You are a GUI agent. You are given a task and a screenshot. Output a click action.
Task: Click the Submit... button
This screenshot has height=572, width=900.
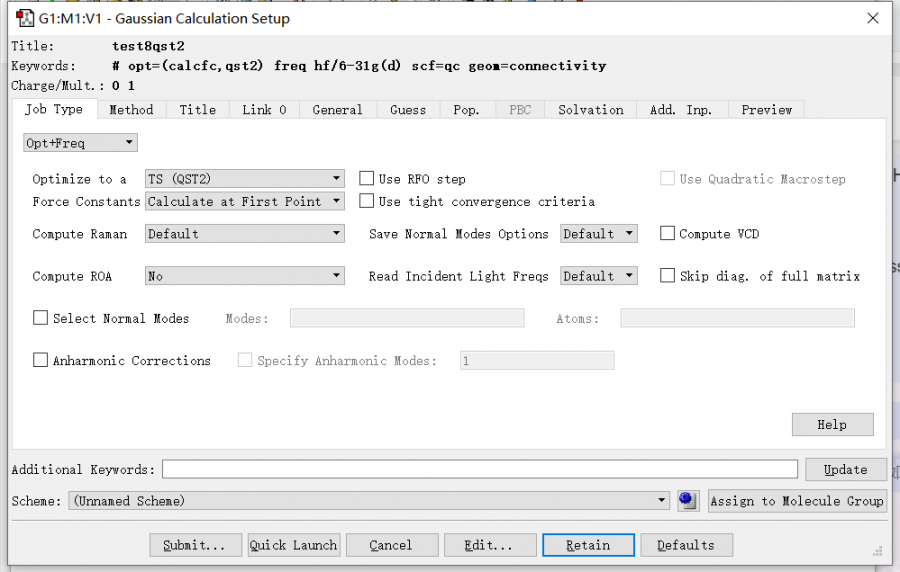click(x=195, y=545)
